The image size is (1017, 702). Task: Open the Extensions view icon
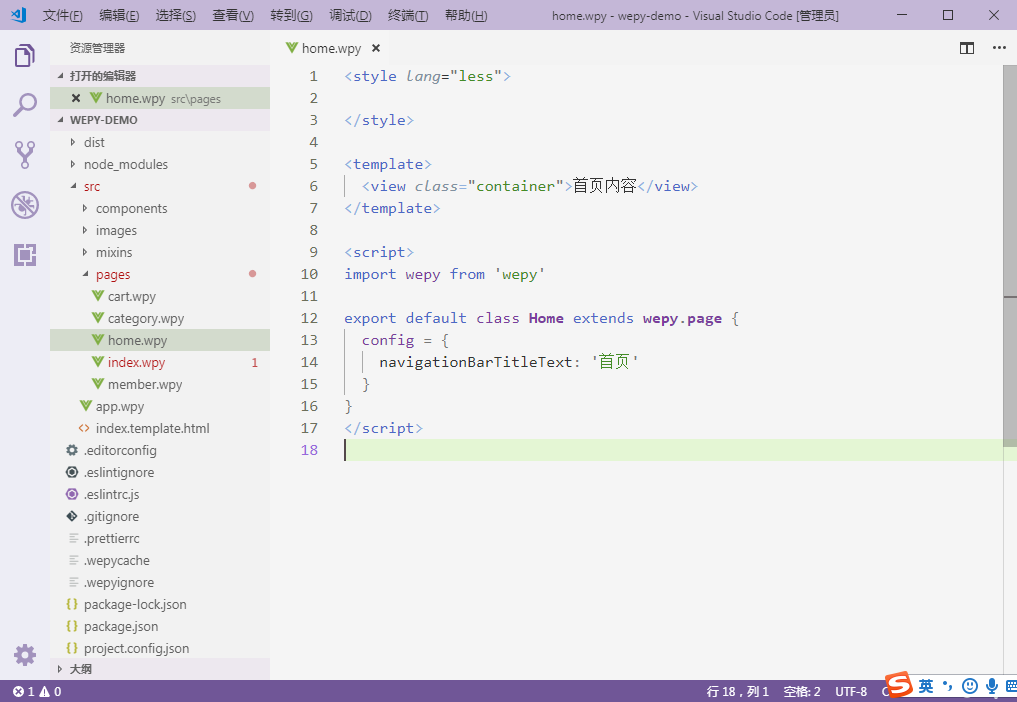(x=25, y=255)
